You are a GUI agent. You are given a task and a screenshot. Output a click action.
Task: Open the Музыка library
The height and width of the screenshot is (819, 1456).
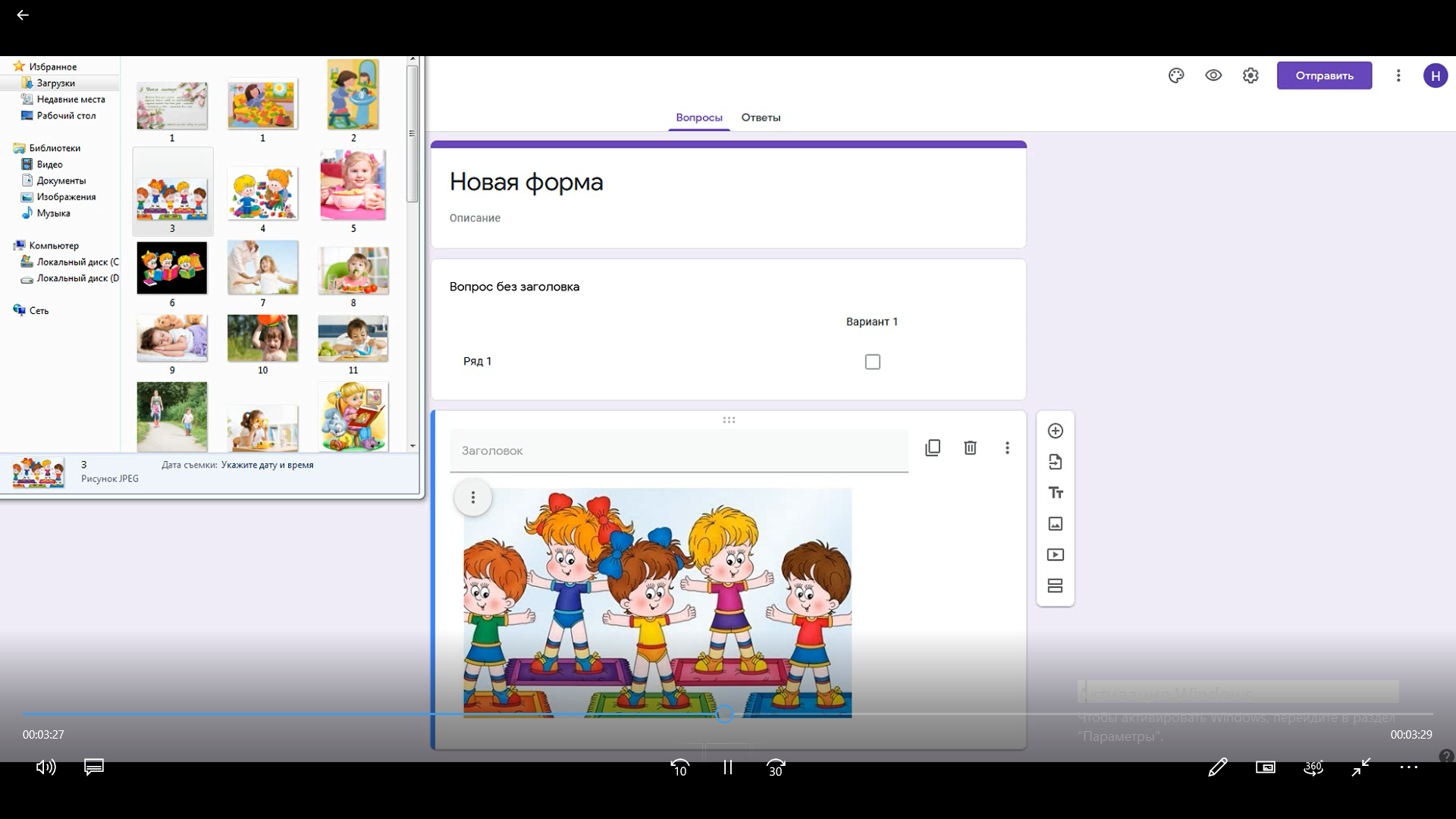[x=53, y=214]
